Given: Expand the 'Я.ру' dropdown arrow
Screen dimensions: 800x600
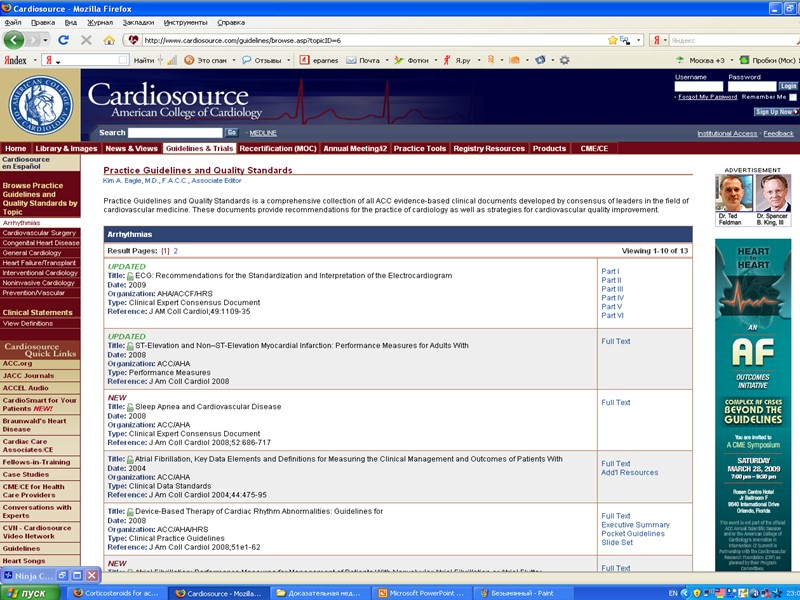Looking at the screenshot, I should [479, 60].
